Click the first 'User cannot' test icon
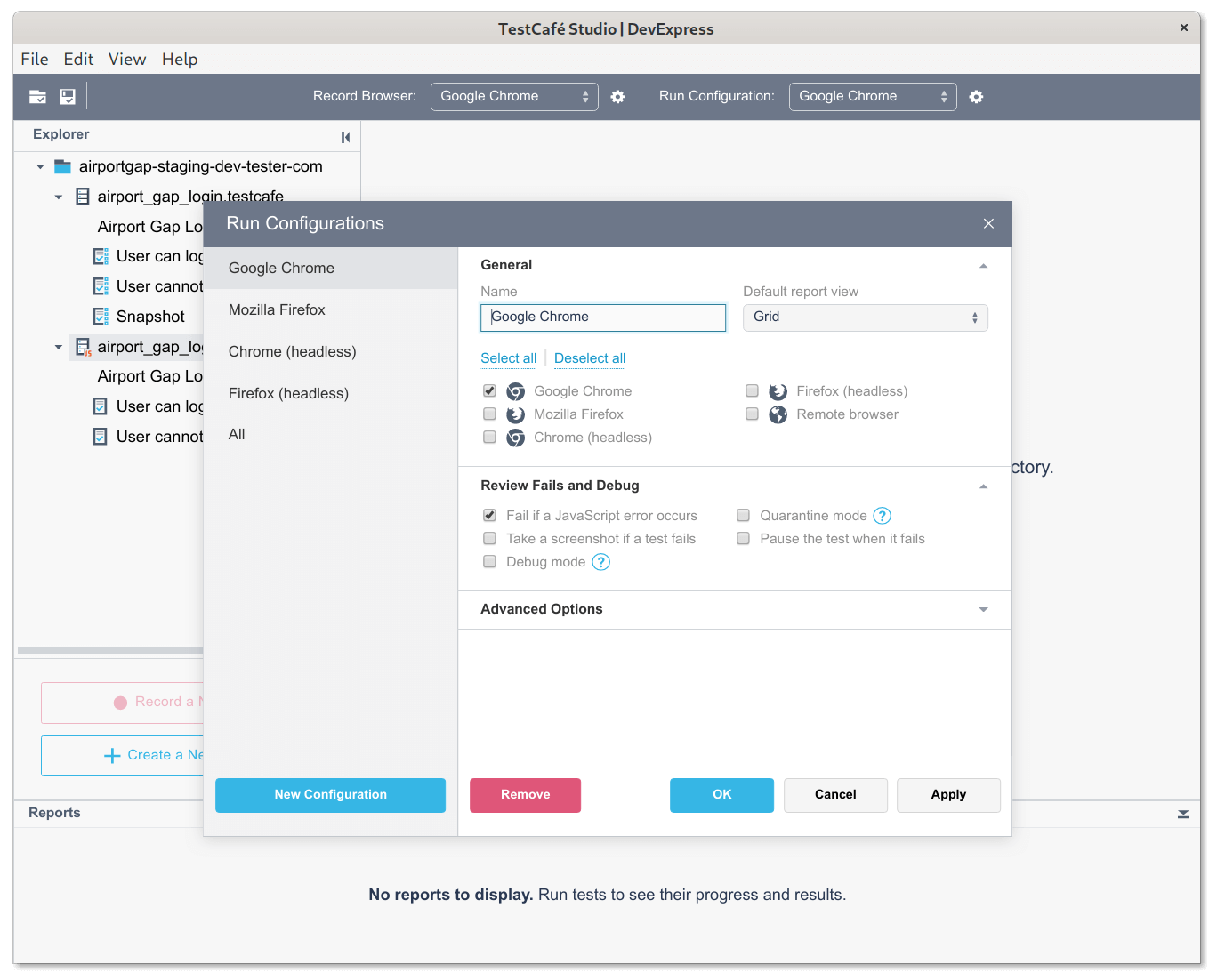 click(x=101, y=286)
